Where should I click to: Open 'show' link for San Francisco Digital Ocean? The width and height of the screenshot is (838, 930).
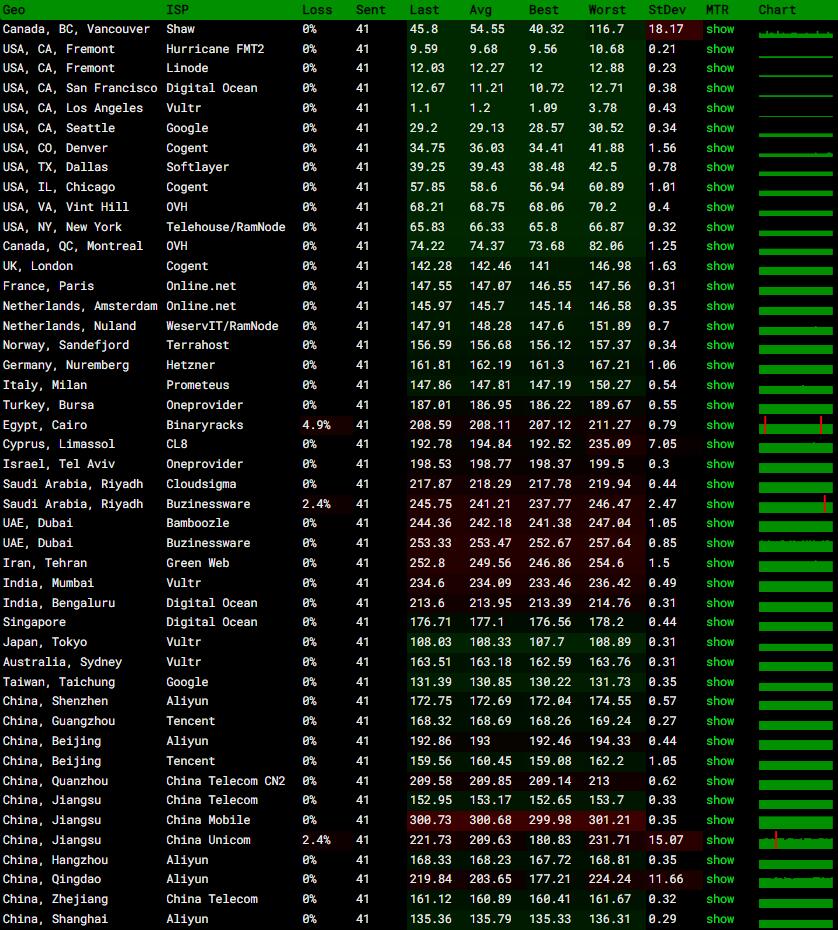720,88
